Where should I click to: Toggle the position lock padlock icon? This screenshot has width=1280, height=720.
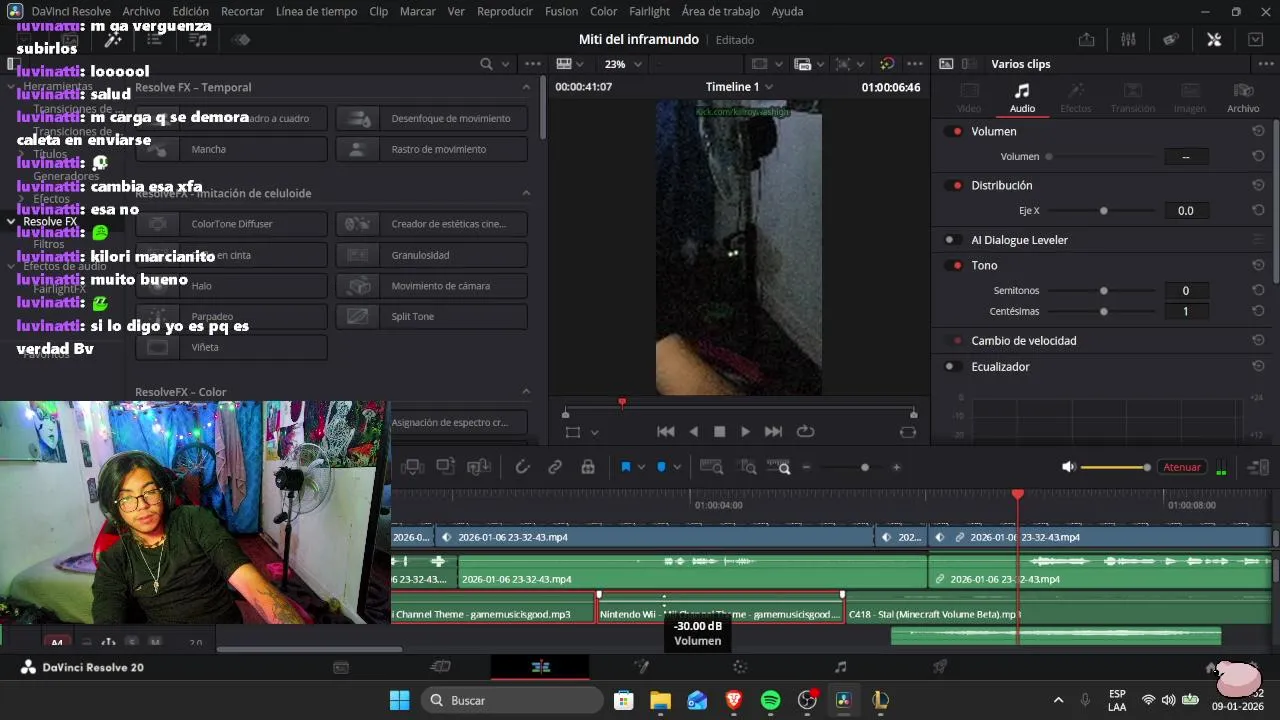[x=588, y=467]
